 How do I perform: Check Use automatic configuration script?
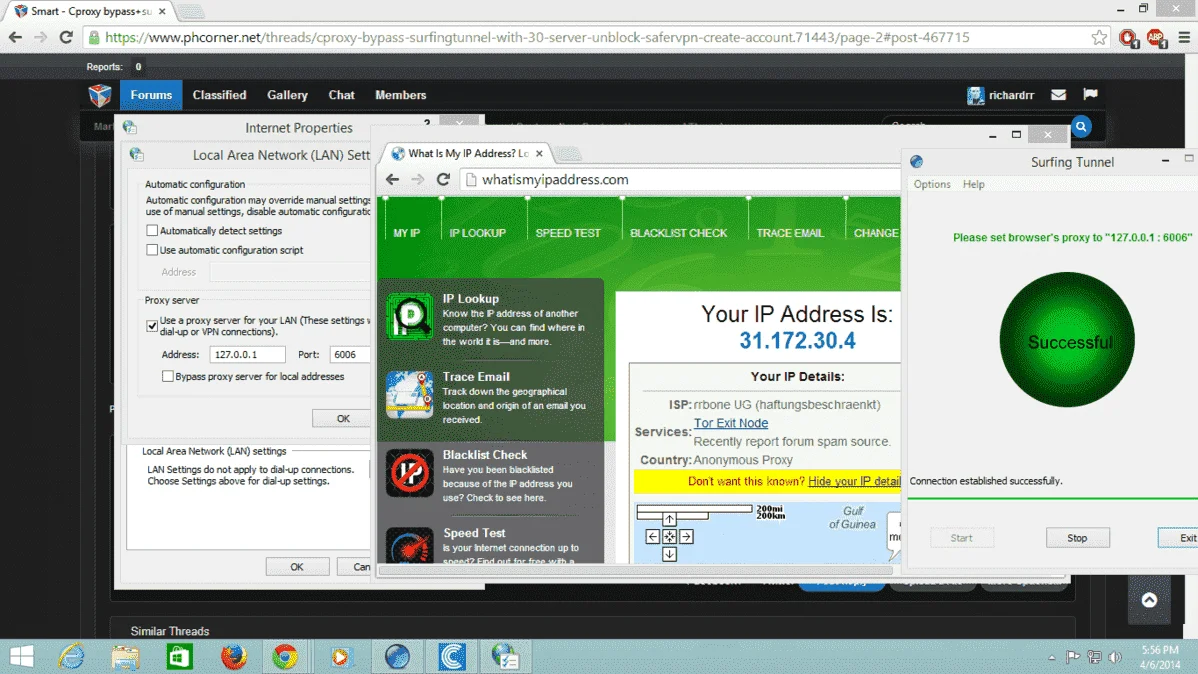coord(152,250)
